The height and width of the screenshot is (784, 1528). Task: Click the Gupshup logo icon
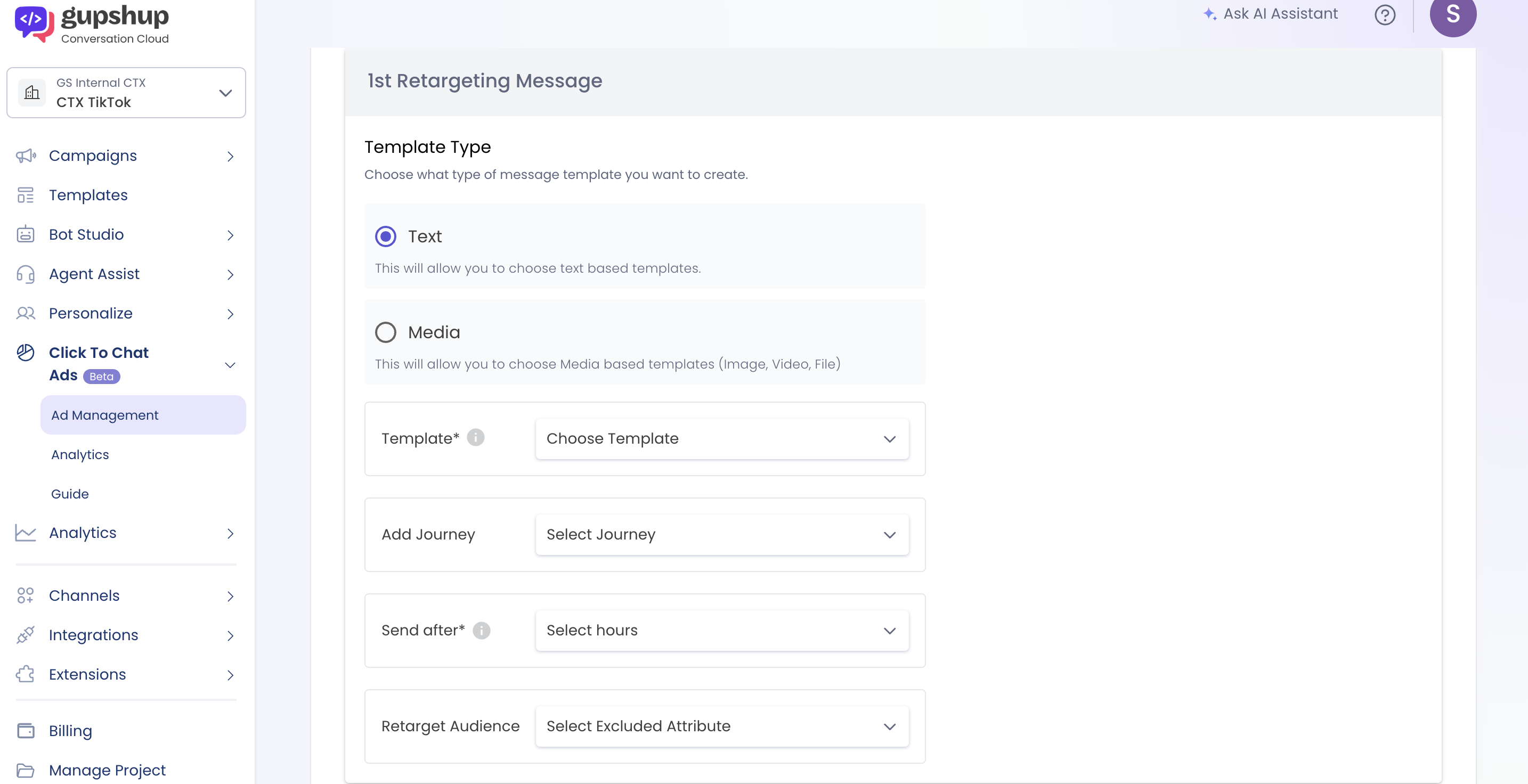click(34, 23)
